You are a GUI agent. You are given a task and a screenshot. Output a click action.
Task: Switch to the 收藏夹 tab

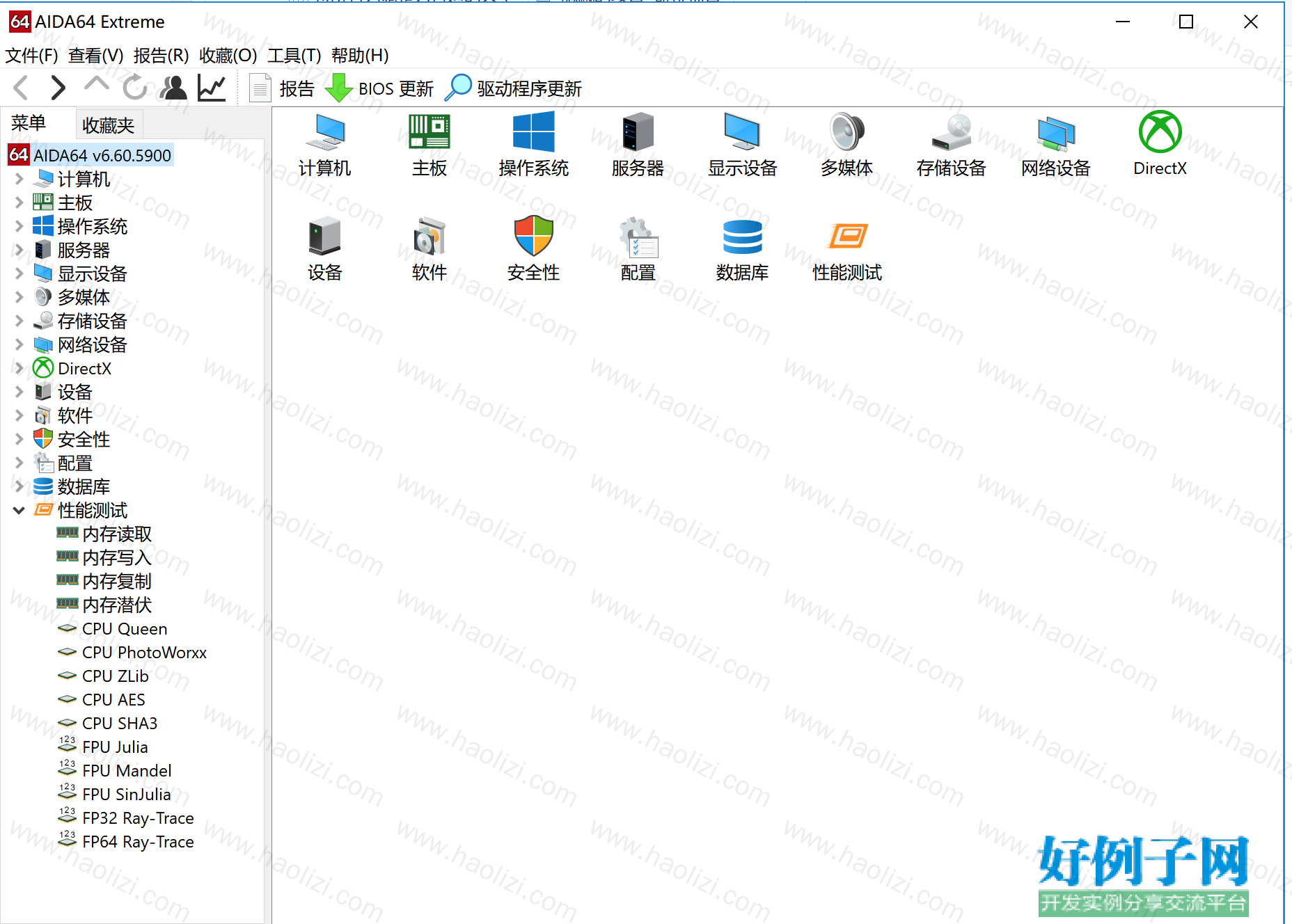pyautogui.click(x=109, y=125)
